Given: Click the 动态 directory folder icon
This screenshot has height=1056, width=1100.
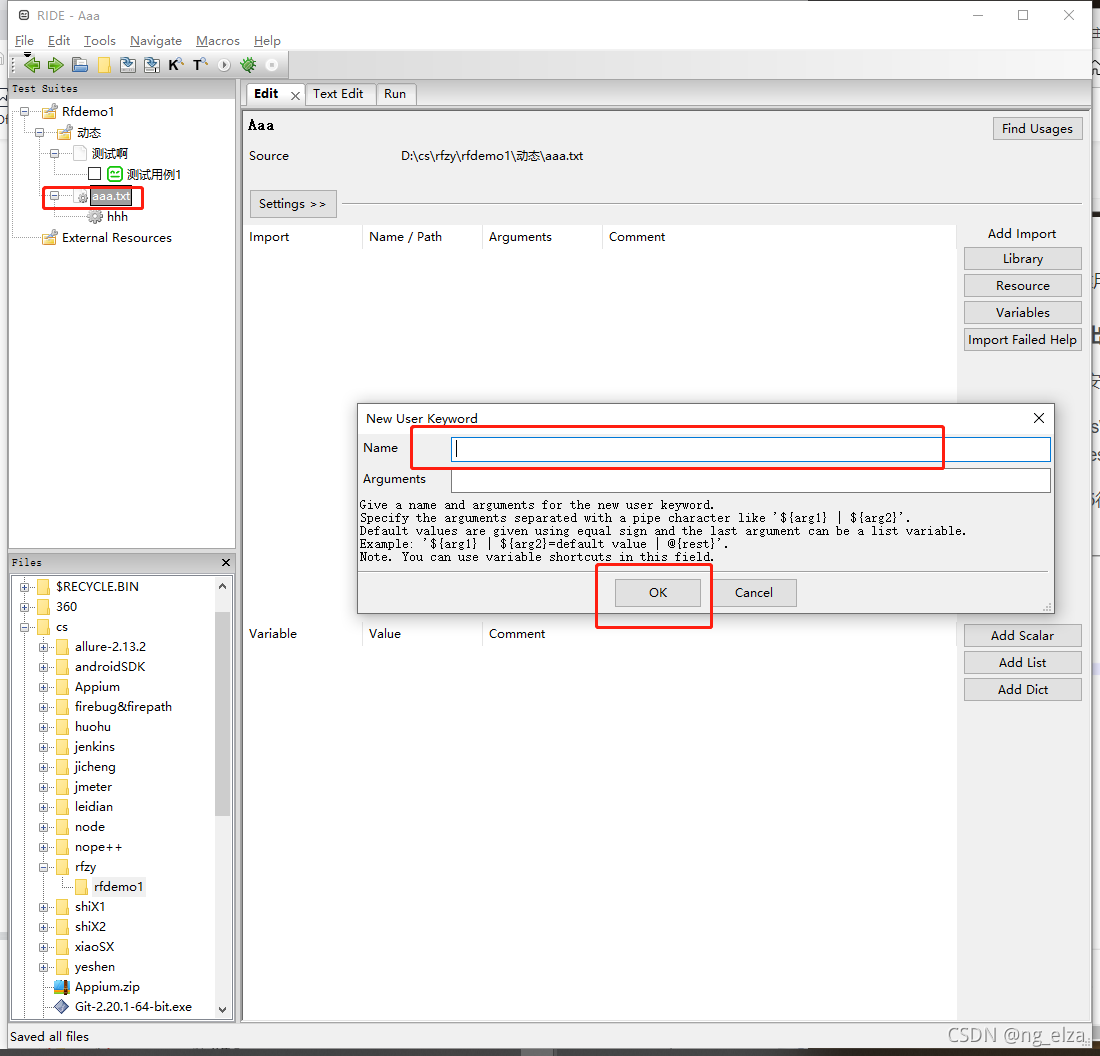Looking at the screenshot, I should [x=65, y=133].
